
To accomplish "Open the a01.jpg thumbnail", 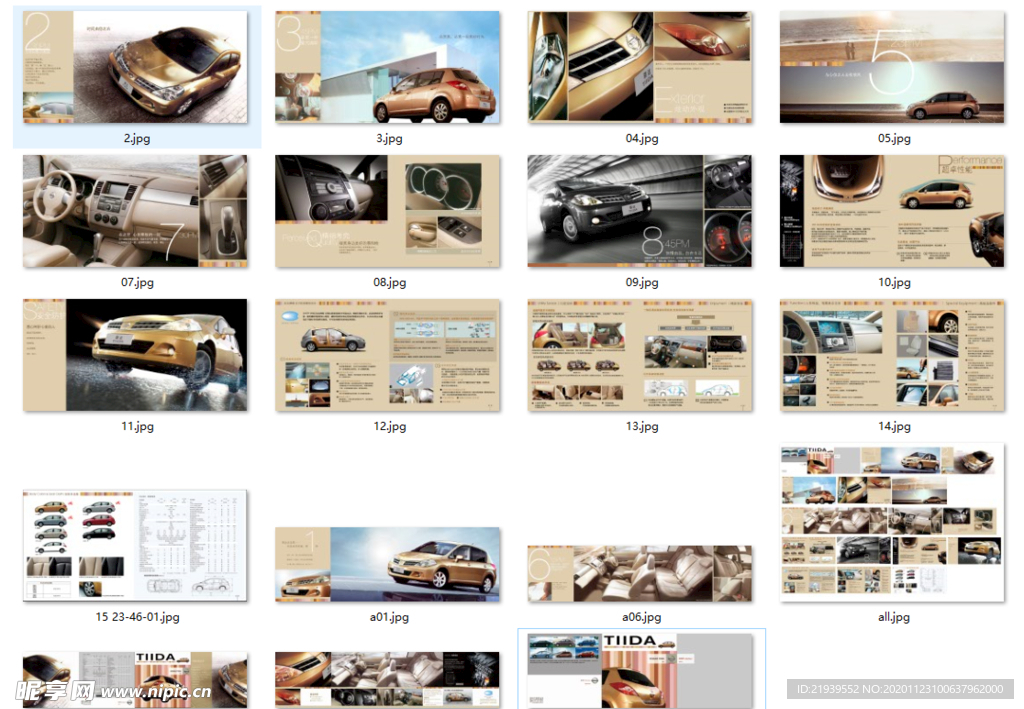I will [387, 564].
